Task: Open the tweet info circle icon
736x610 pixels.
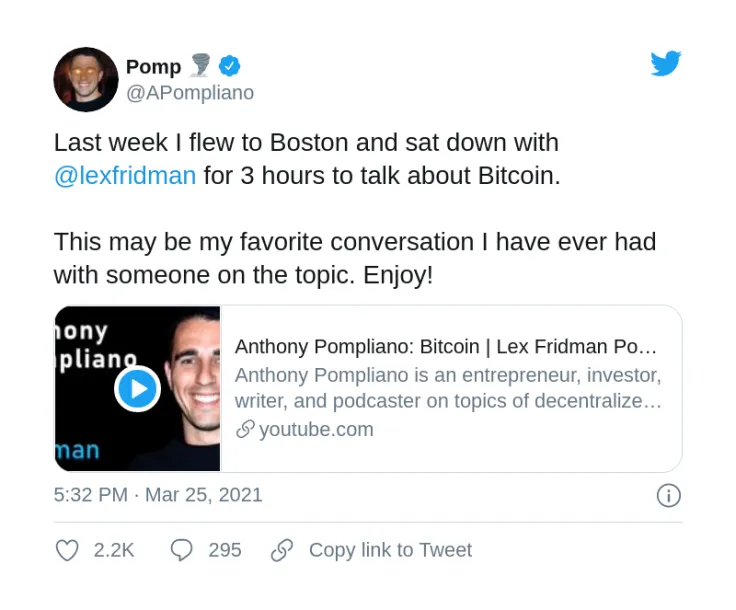Action: click(668, 496)
